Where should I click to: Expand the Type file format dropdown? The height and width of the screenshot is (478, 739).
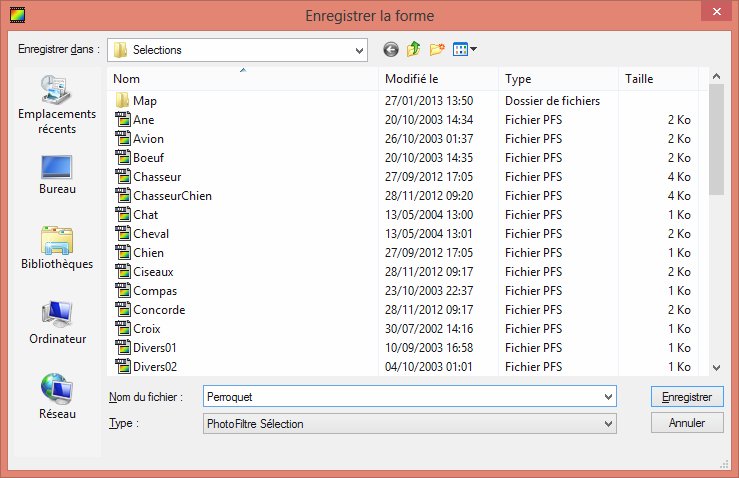608,424
